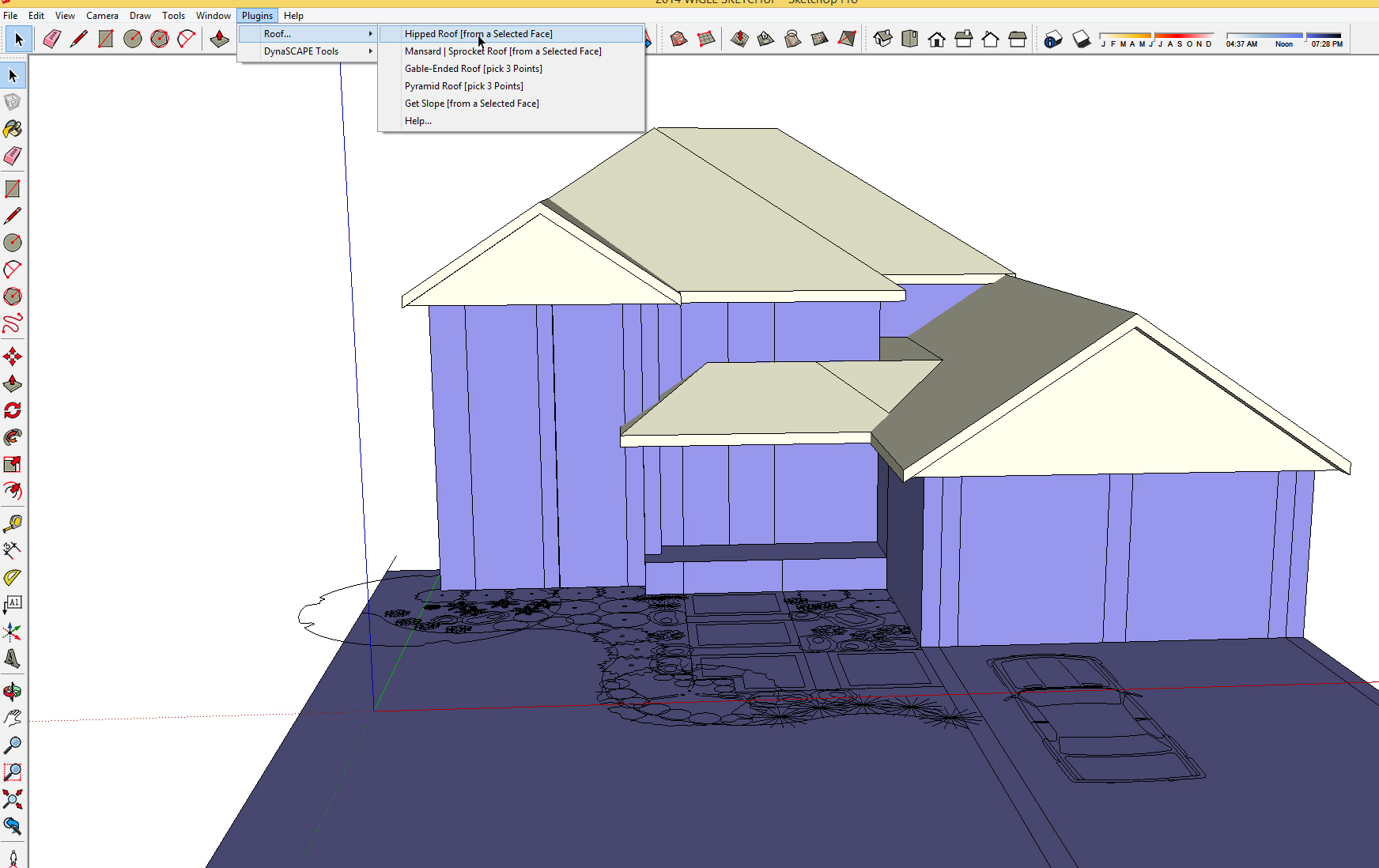Activate the Orbit camera tool
1379x868 pixels.
[x=13, y=692]
